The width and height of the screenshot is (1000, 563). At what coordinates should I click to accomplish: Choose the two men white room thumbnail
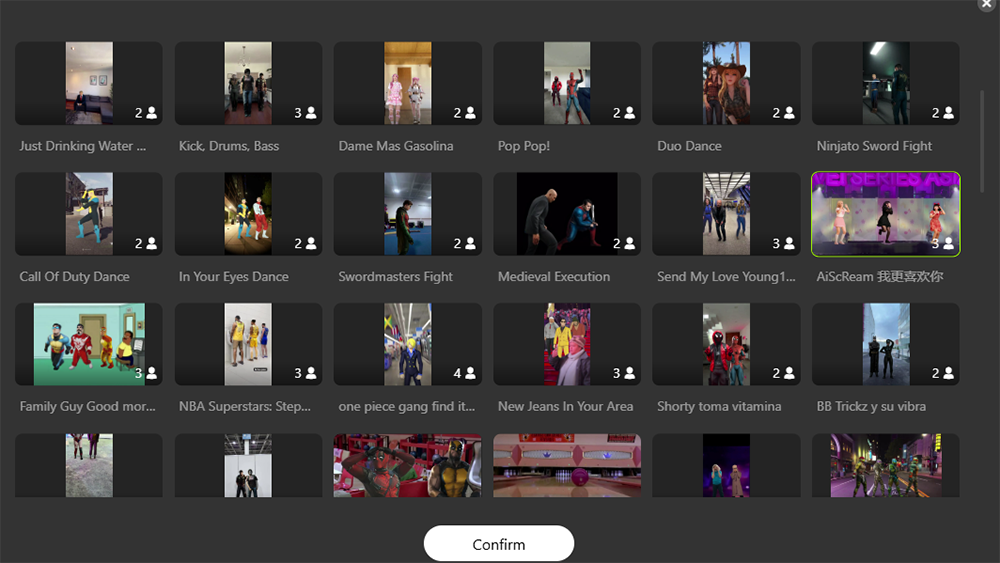(248, 465)
